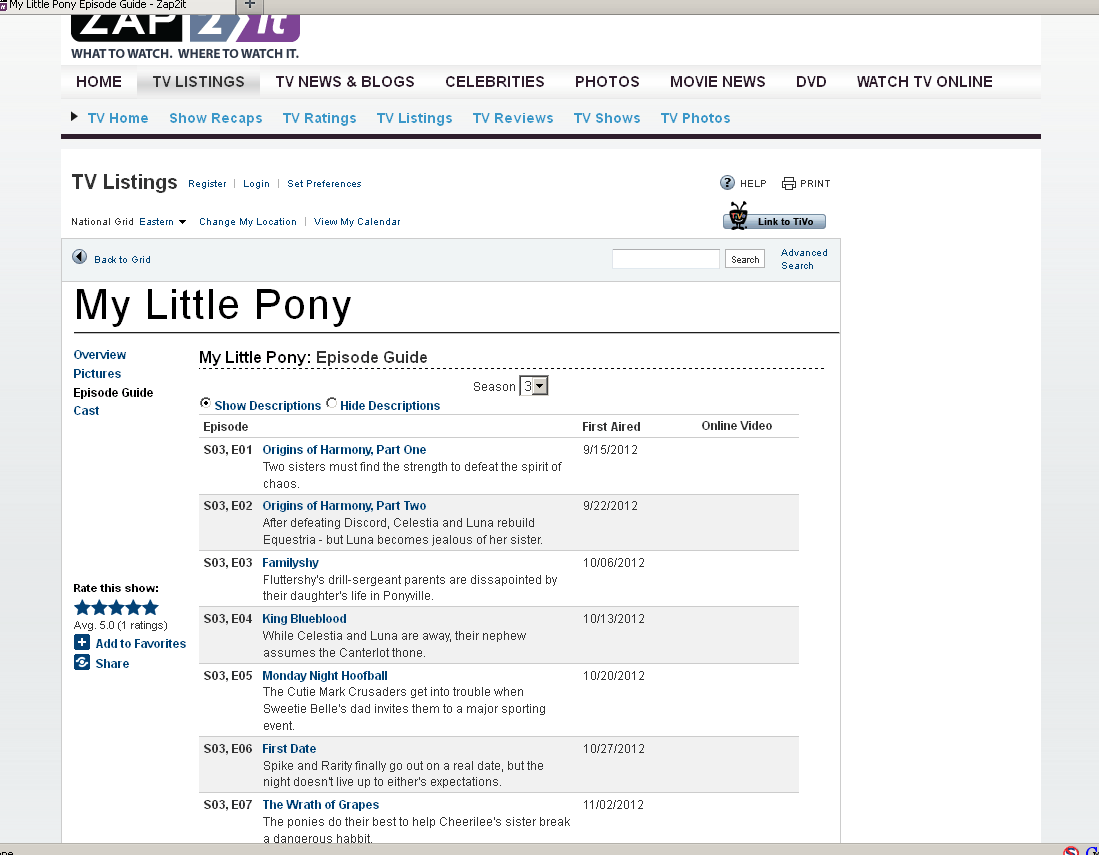Click Set Preferences link
The width and height of the screenshot is (1099, 855).
[325, 184]
